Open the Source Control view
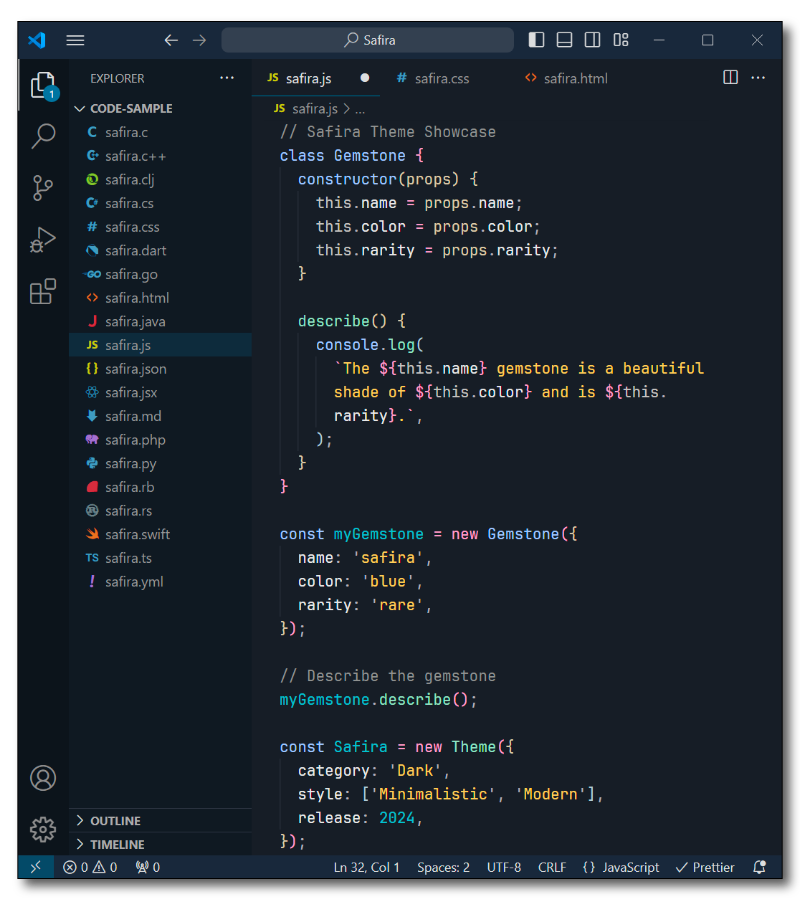 43,186
